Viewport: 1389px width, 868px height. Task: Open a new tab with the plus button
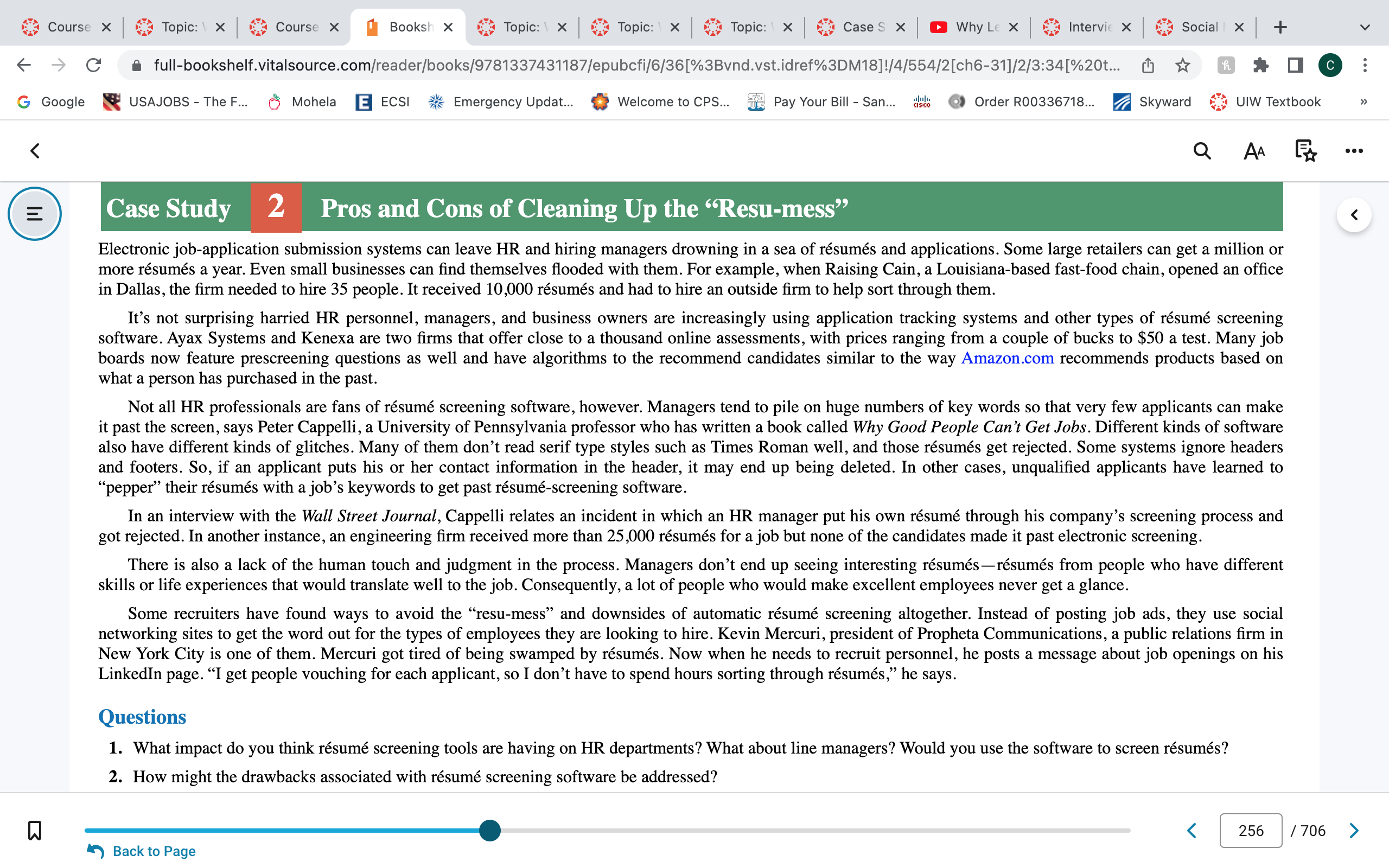(1280, 27)
